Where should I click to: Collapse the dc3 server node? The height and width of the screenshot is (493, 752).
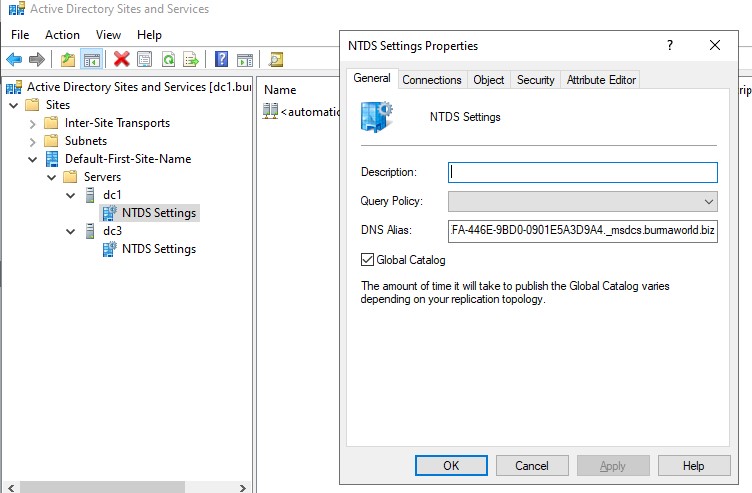click(x=70, y=232)
